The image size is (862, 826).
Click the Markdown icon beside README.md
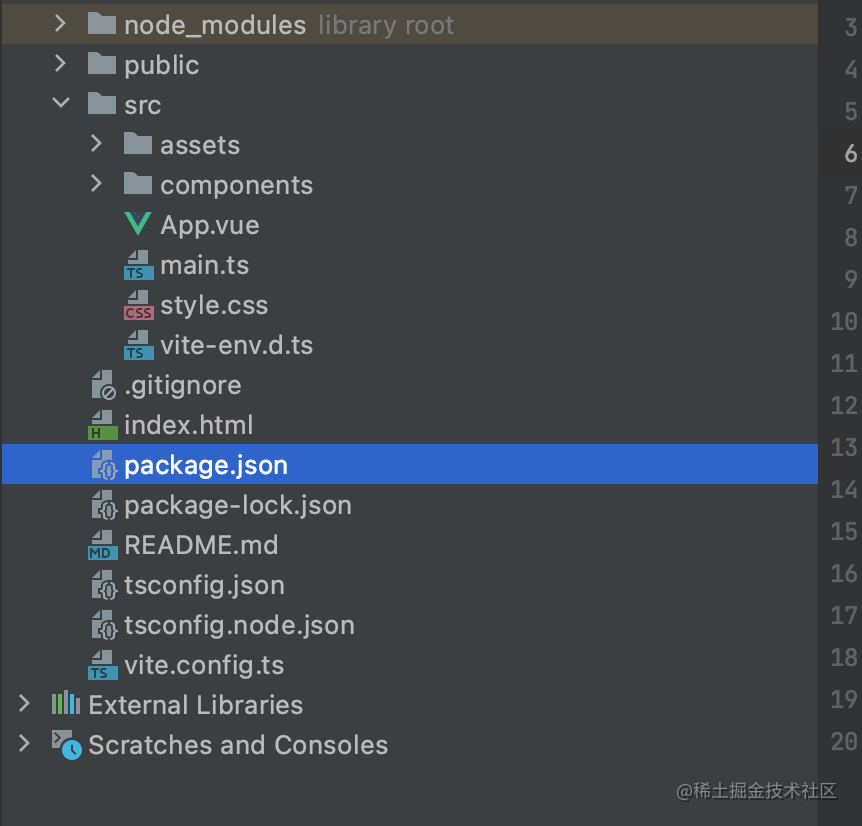[x=103, y=545]
